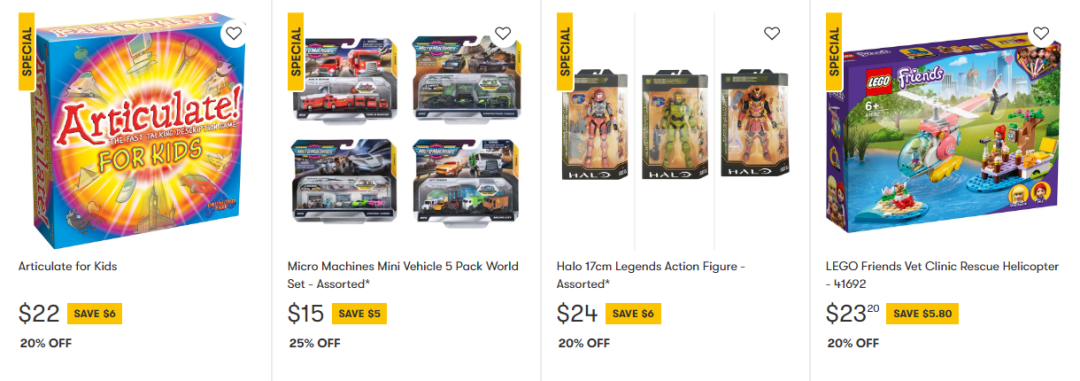Screen dimensions: 1080x381
Task: Open Micro Machines Mini Vehicle title link
Action: pos(403,275)
